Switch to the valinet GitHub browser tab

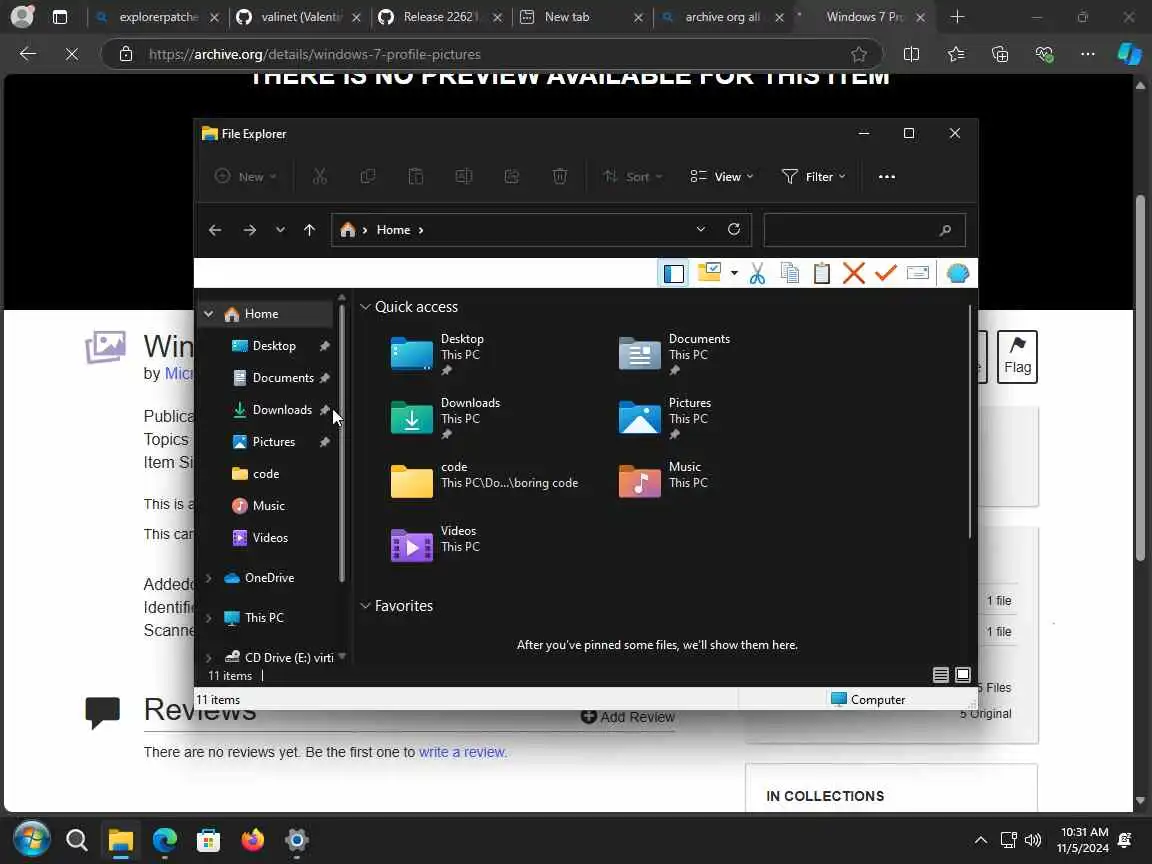pyautogui.click(x=300, y=17)
